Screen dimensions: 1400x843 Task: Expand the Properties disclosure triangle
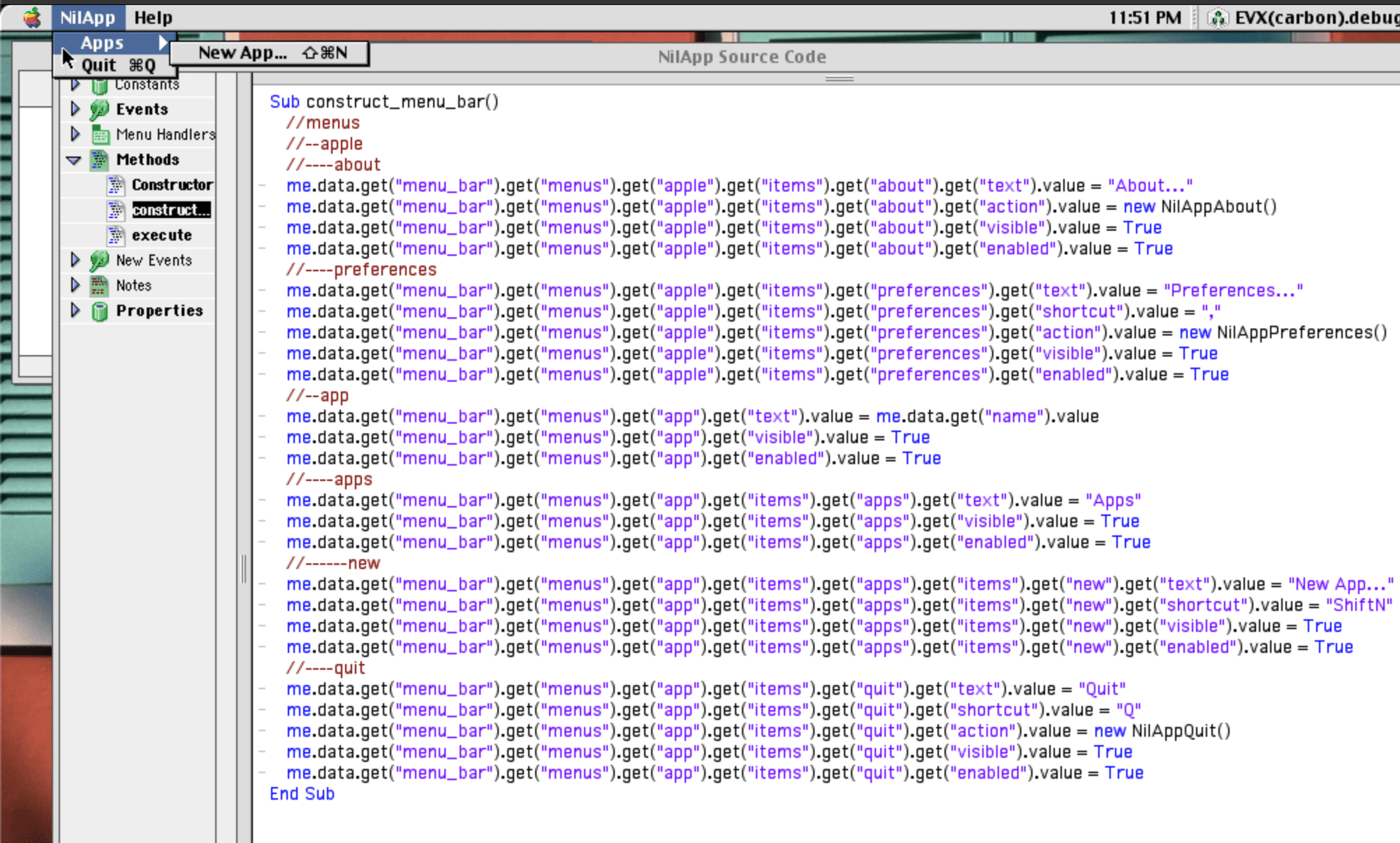pos(75,310)
